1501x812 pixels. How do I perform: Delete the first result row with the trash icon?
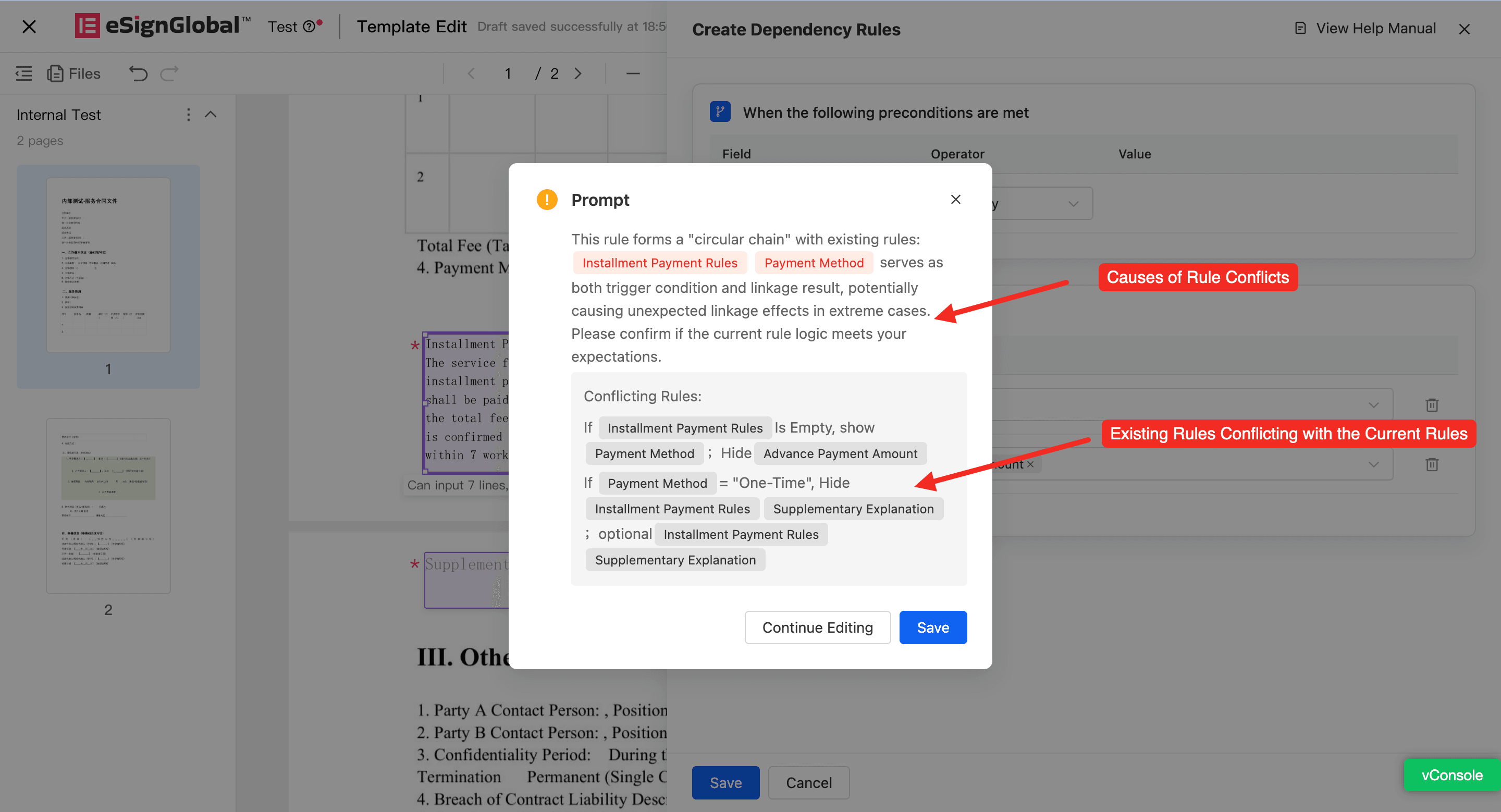(x=1432, y=405)
